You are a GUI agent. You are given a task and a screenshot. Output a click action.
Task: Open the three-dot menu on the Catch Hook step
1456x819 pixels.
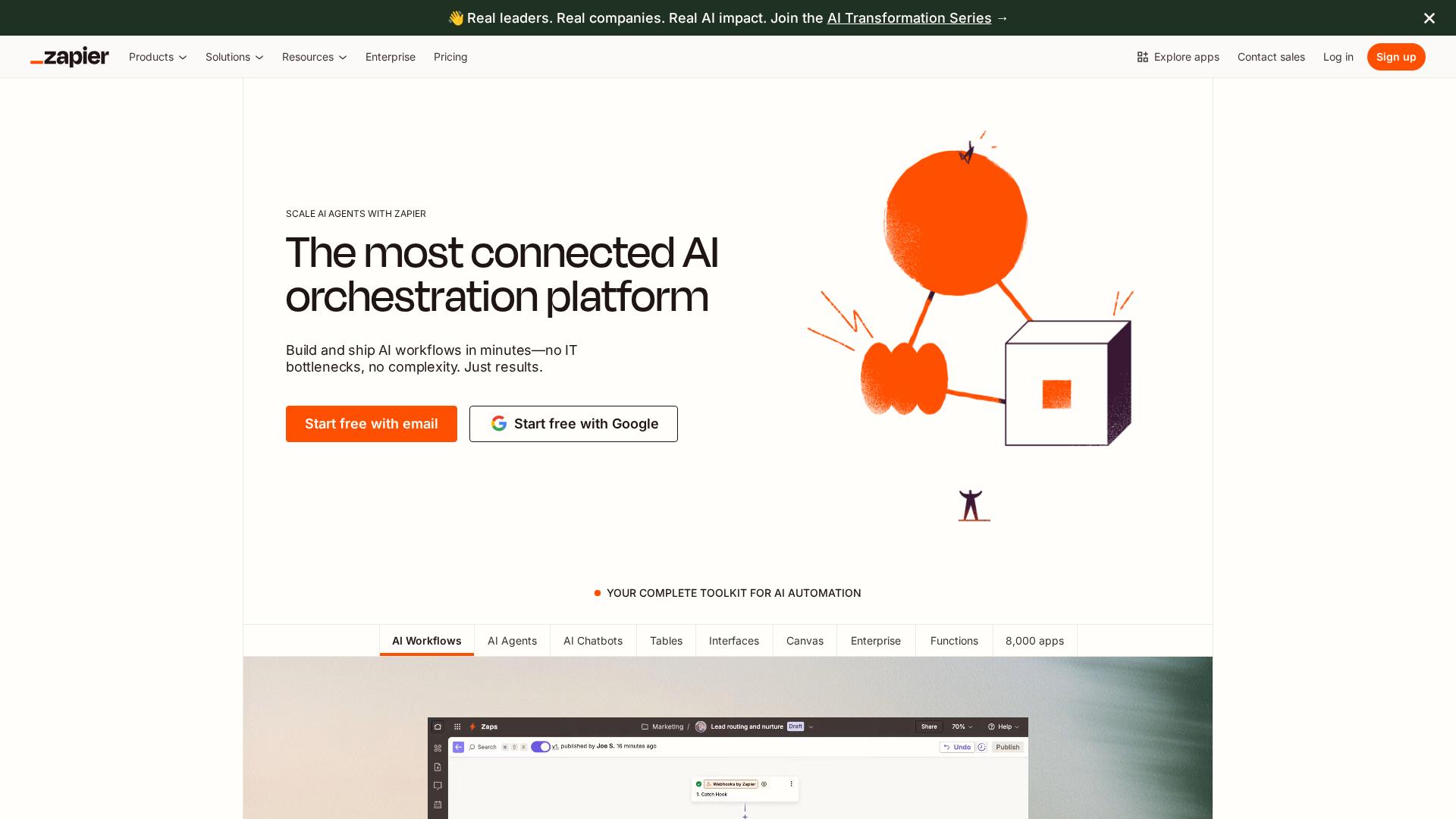791,783
